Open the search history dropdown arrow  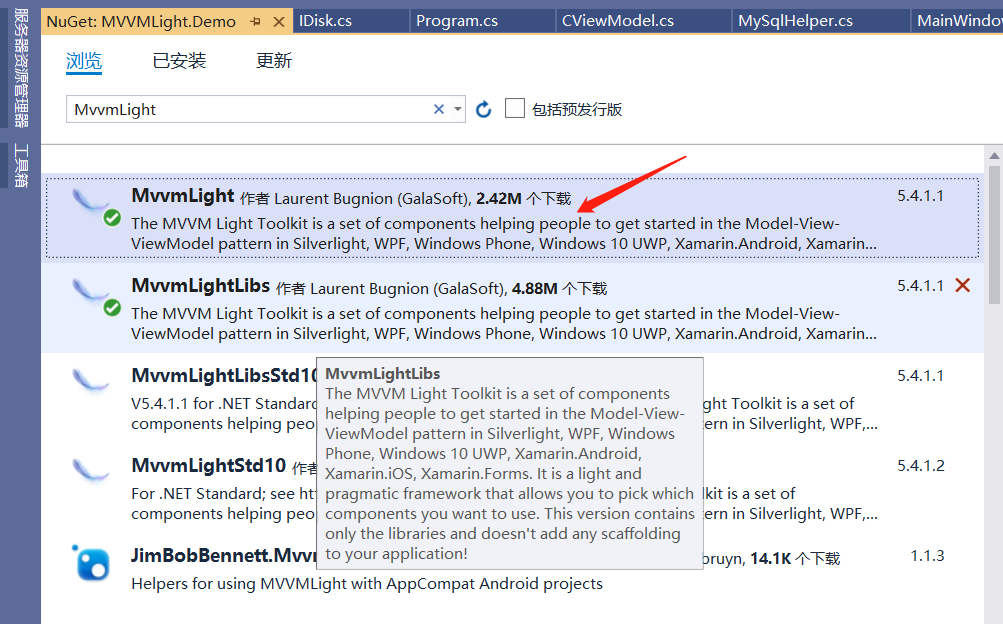(x=458, y=108)
